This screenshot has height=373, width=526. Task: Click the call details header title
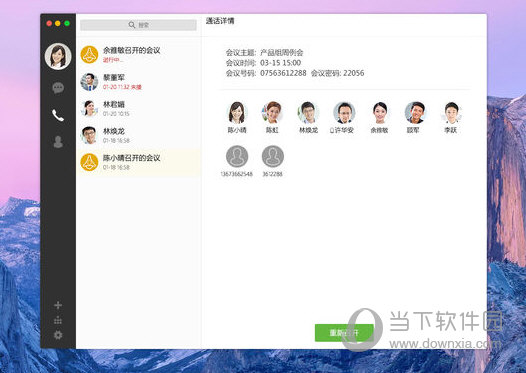[220, 21]
